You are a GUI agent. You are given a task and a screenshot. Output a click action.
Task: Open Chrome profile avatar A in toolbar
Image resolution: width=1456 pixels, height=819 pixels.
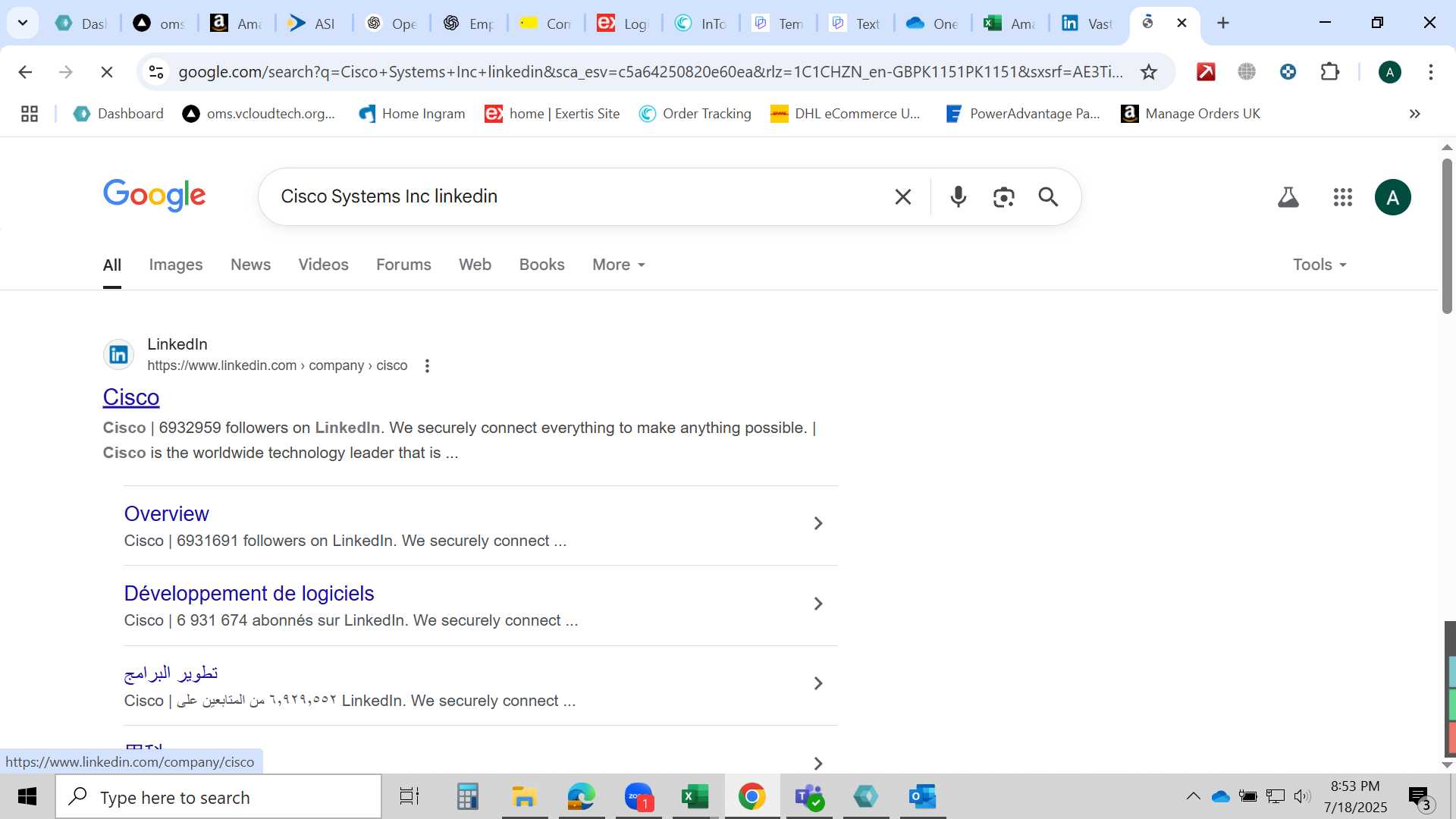coord(1389,72)
